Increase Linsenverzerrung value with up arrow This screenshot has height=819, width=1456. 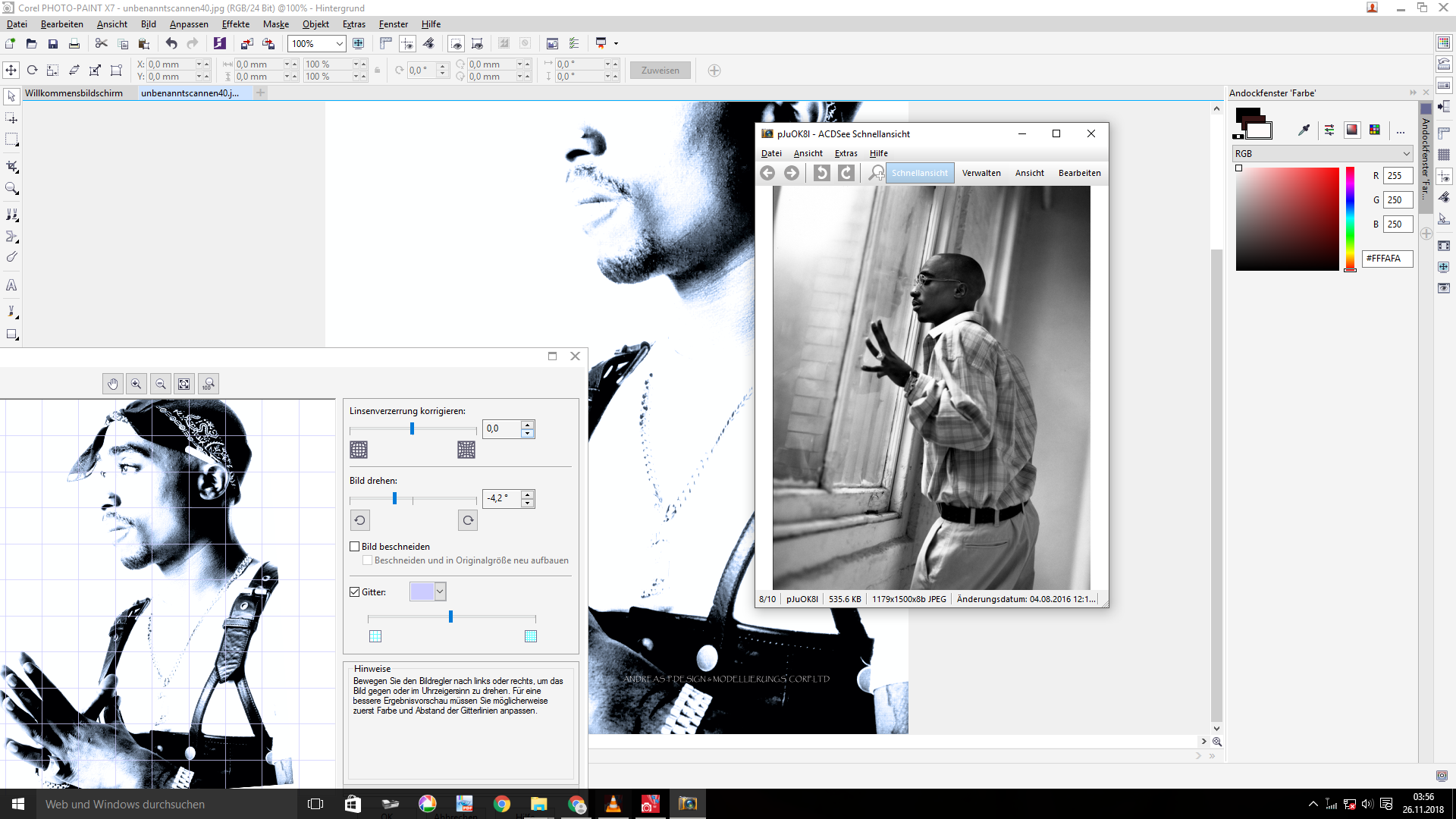tap(528, 425)
